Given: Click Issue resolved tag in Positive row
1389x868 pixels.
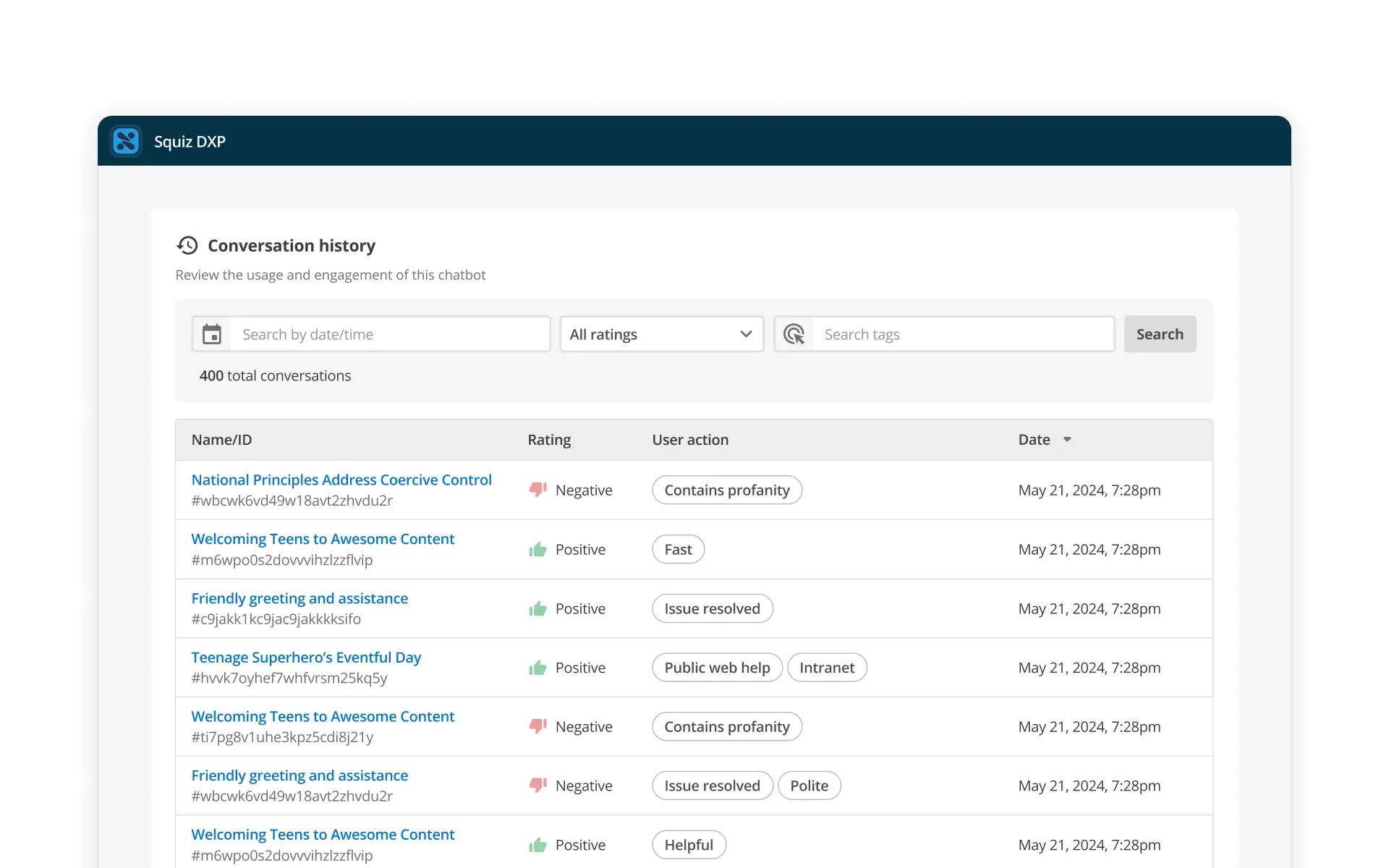Looking at the screenshot, I should [x=713, y=609].
